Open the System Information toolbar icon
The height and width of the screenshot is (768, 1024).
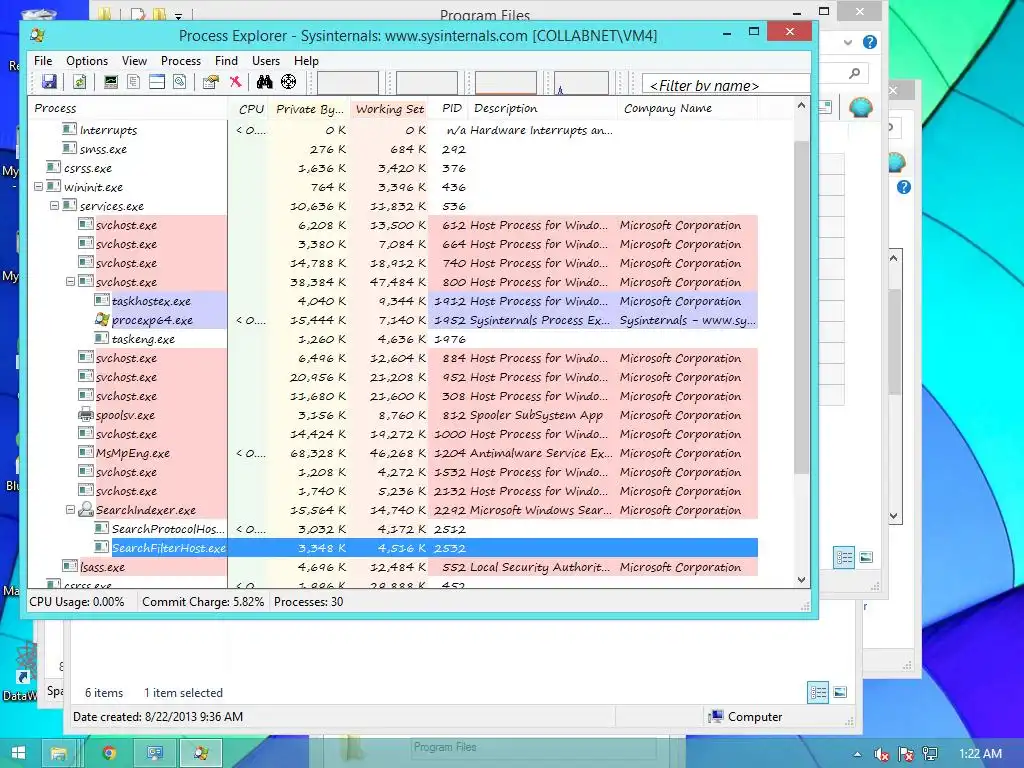111,82
